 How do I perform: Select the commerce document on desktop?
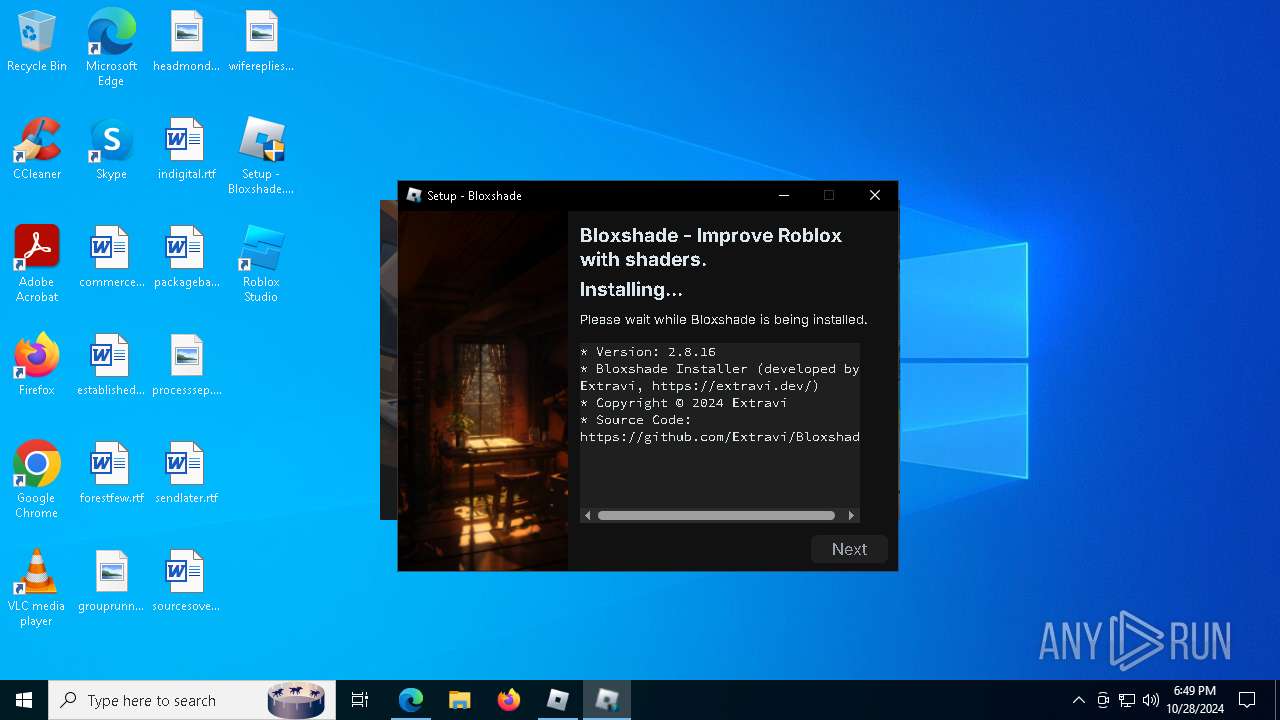coord(111,258)
